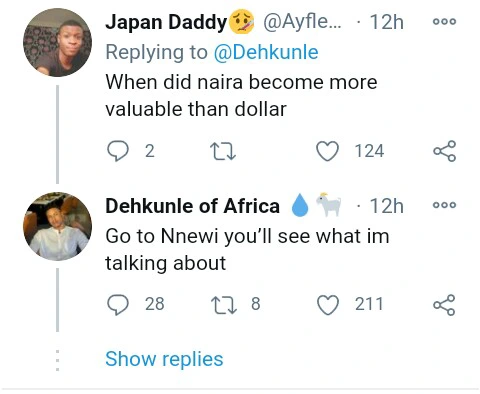480x394 pixels.
Task: Open the @Dehkunle mention link
Action: (x=266, y=52)
